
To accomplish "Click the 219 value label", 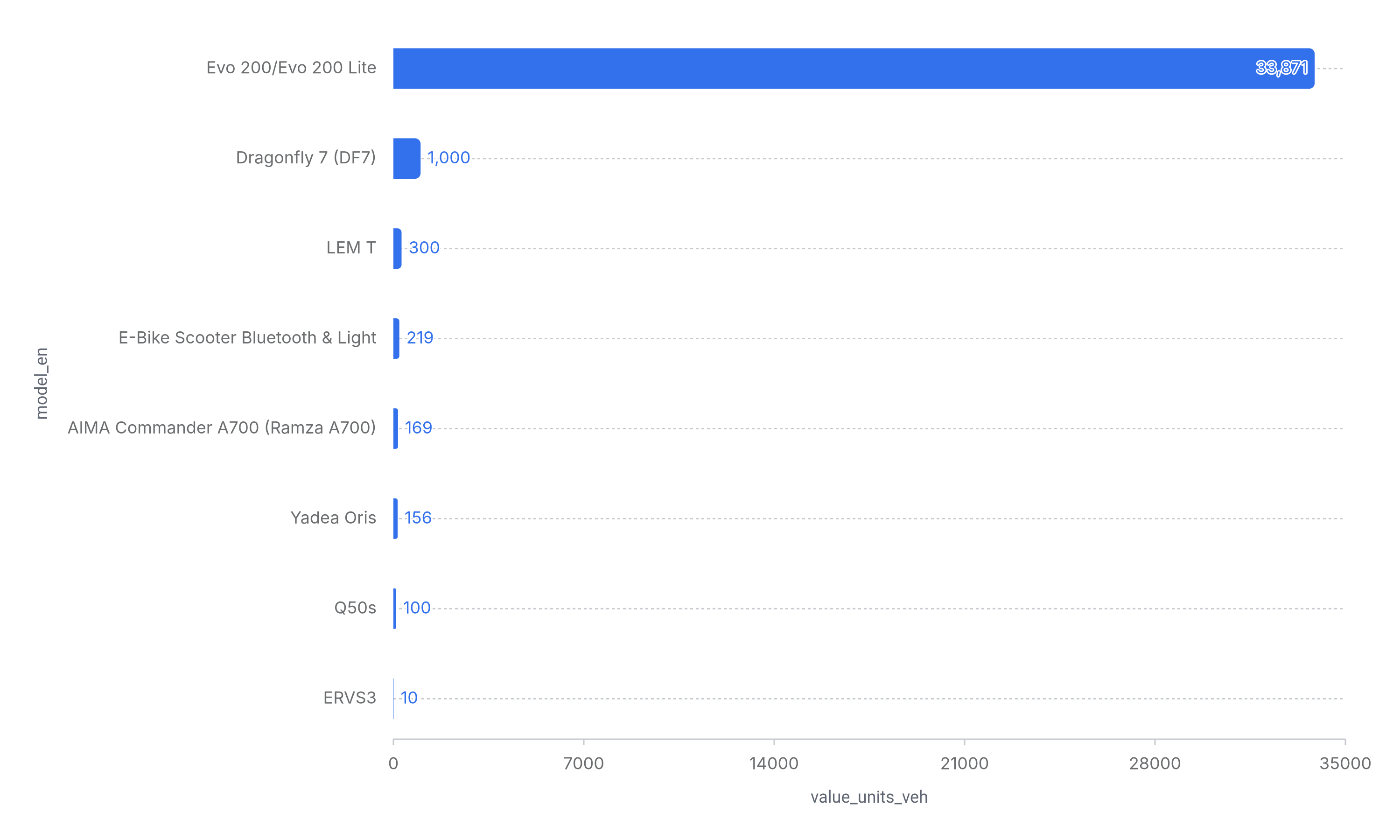I will pyautogui.click(x=420, y=338).
